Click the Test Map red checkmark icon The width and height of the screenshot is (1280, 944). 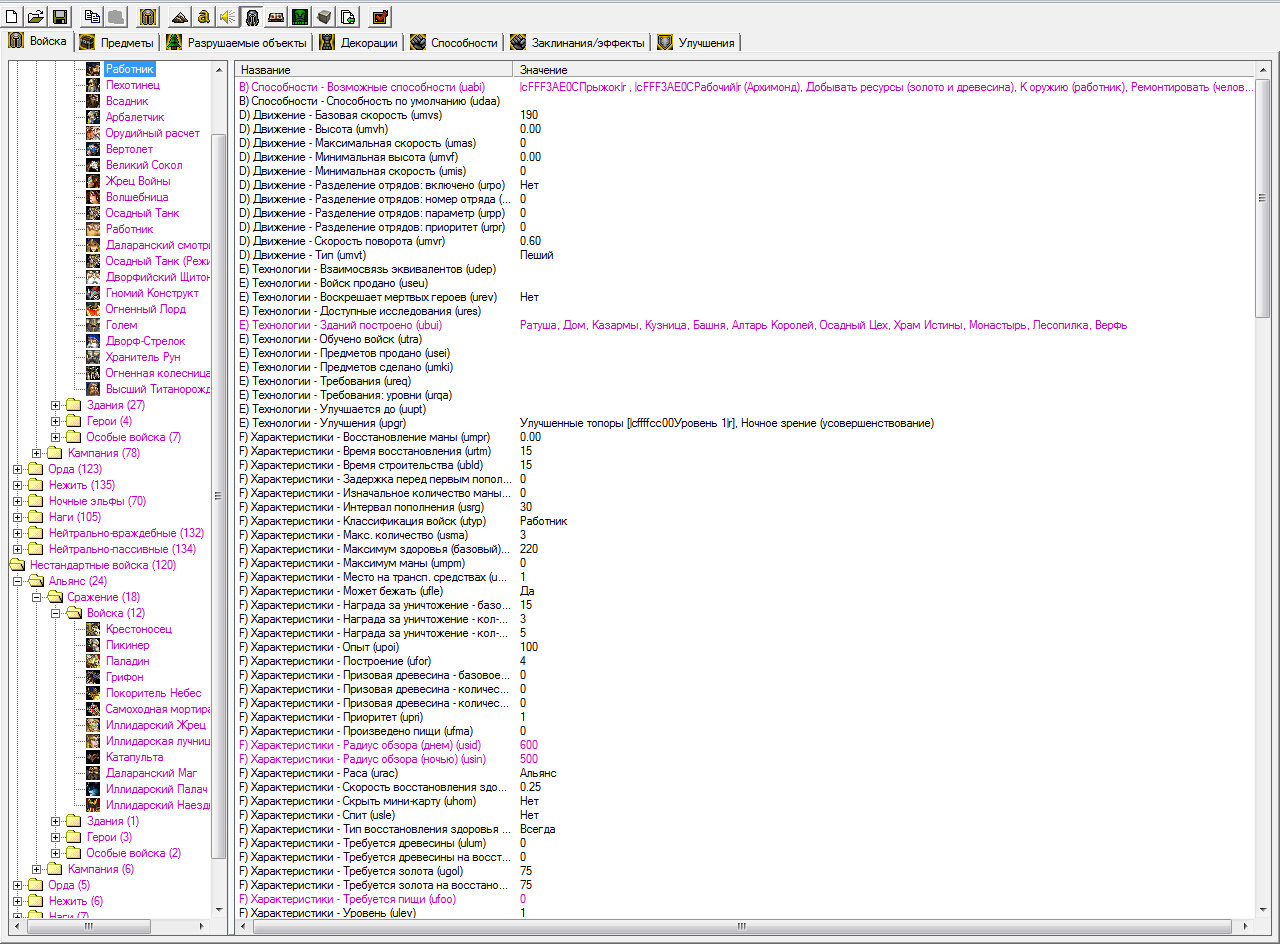tap(380, 16)
